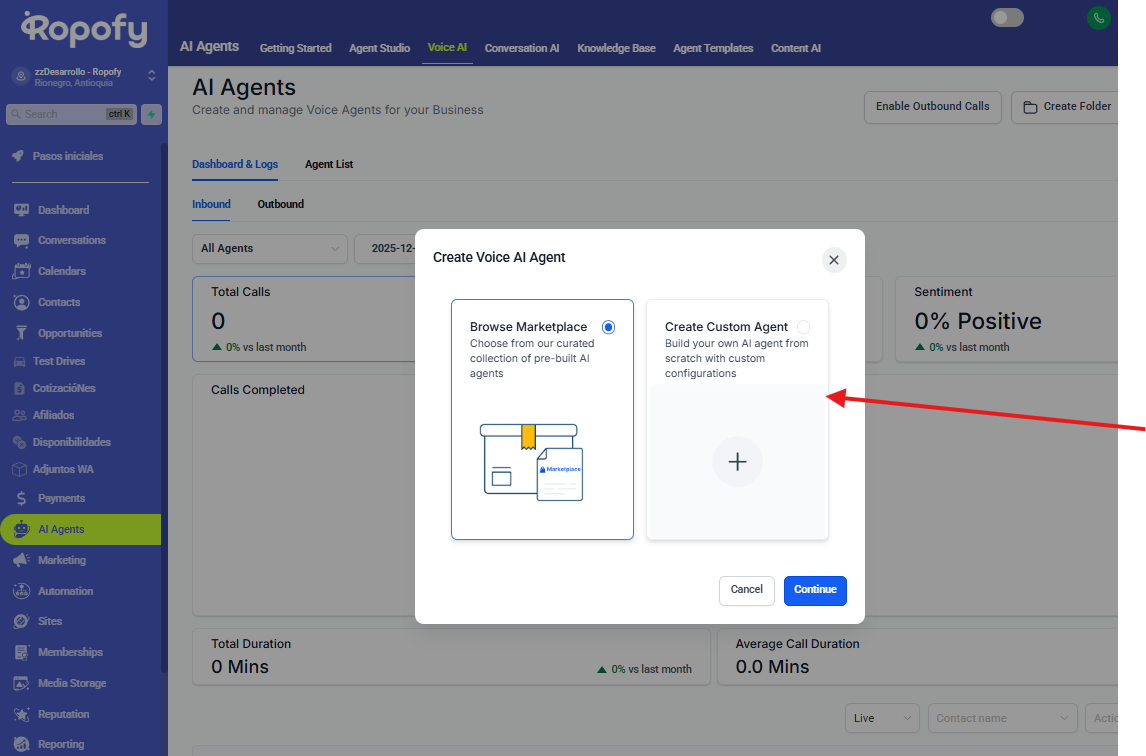1146x756 pixels.
Task: Toggle the switch in the top header
Action: point(1007,17)
